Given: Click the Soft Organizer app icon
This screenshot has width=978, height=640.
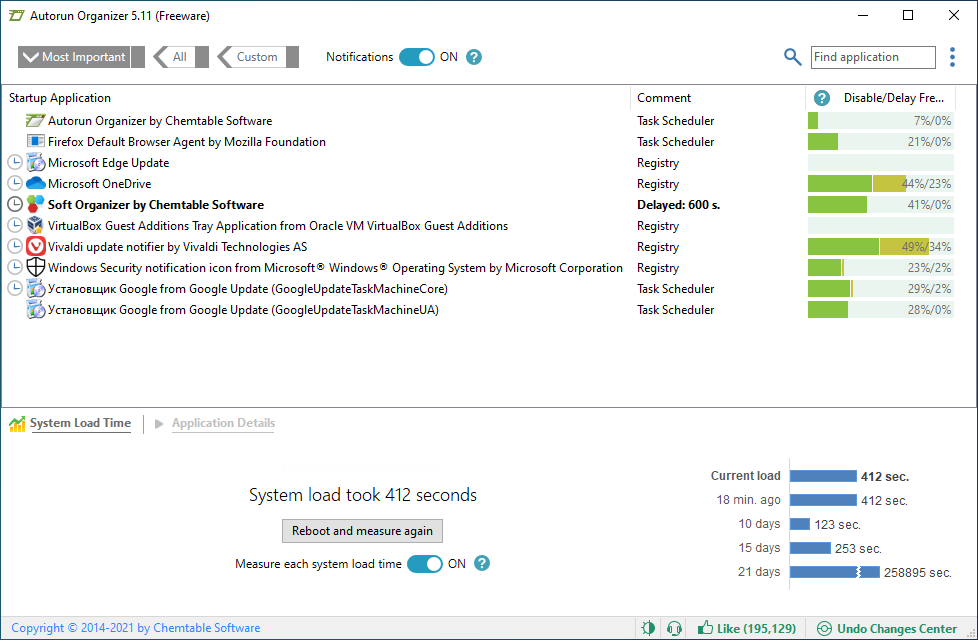Looking at the screenshot, I should [36, 204].
